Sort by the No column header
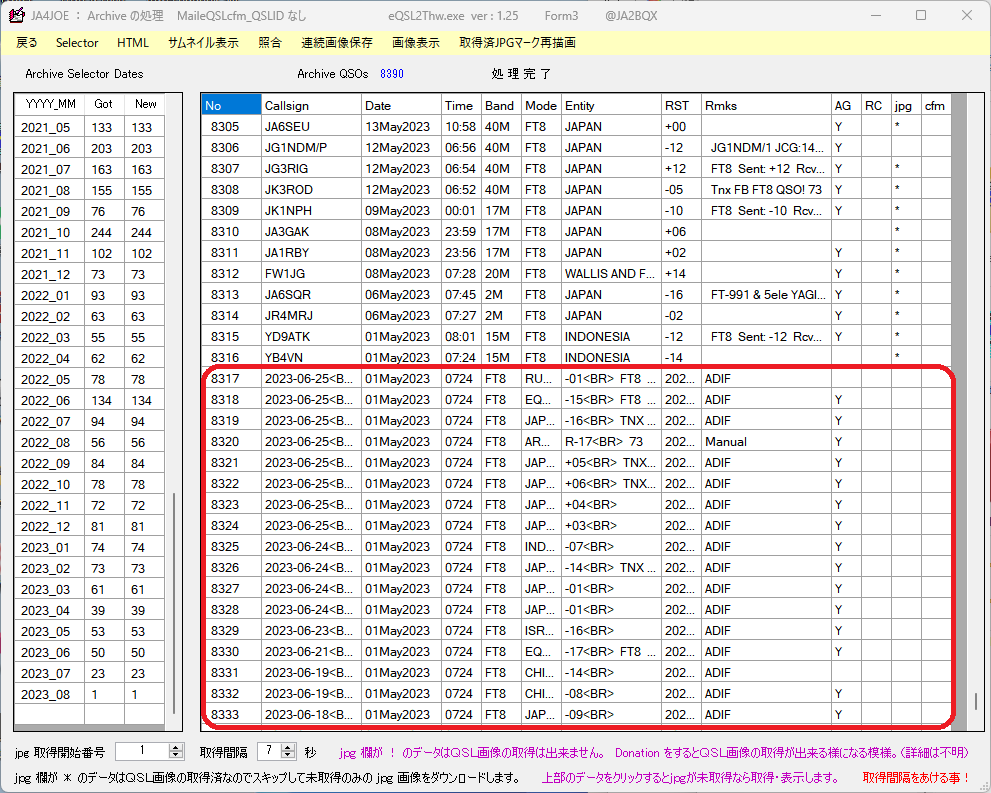Viewport: 991px width, 793px height. pyautogui.click(x=231, y=106)
